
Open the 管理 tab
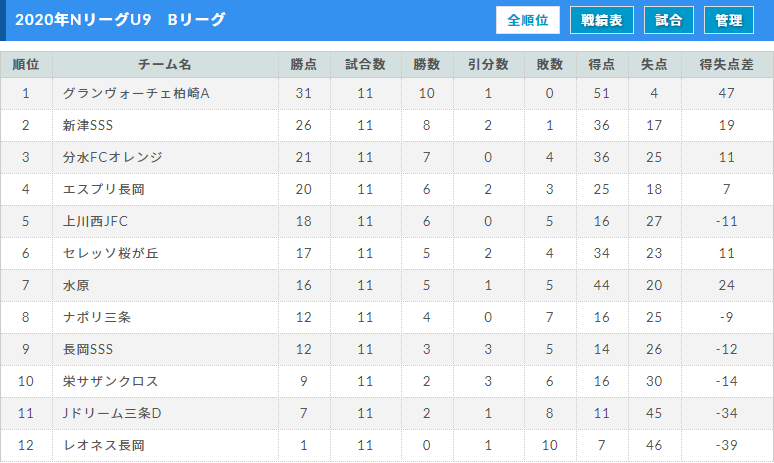729,20
